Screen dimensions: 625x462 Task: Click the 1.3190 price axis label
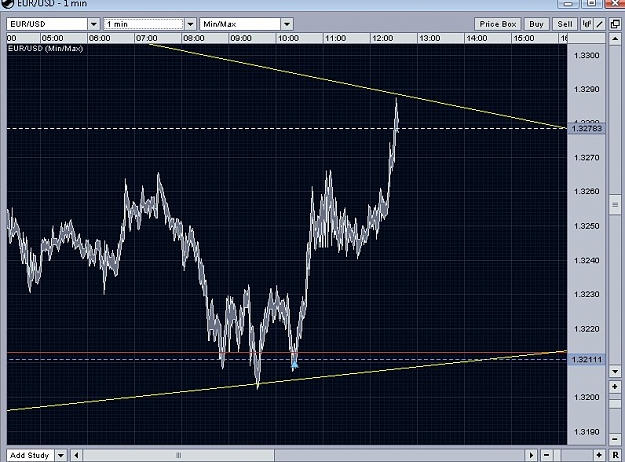point(586,432)
